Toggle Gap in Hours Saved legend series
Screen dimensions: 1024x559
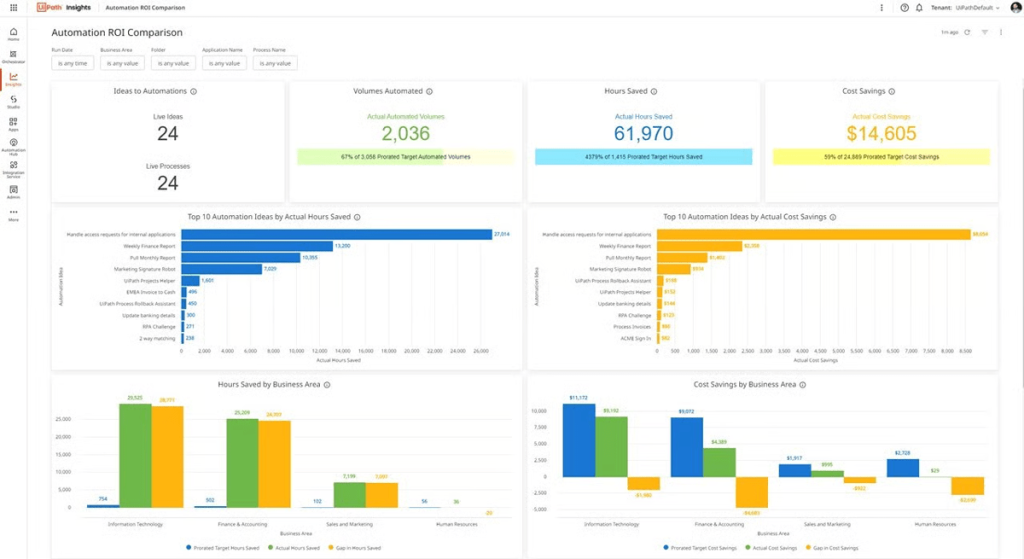pos(355,548)
